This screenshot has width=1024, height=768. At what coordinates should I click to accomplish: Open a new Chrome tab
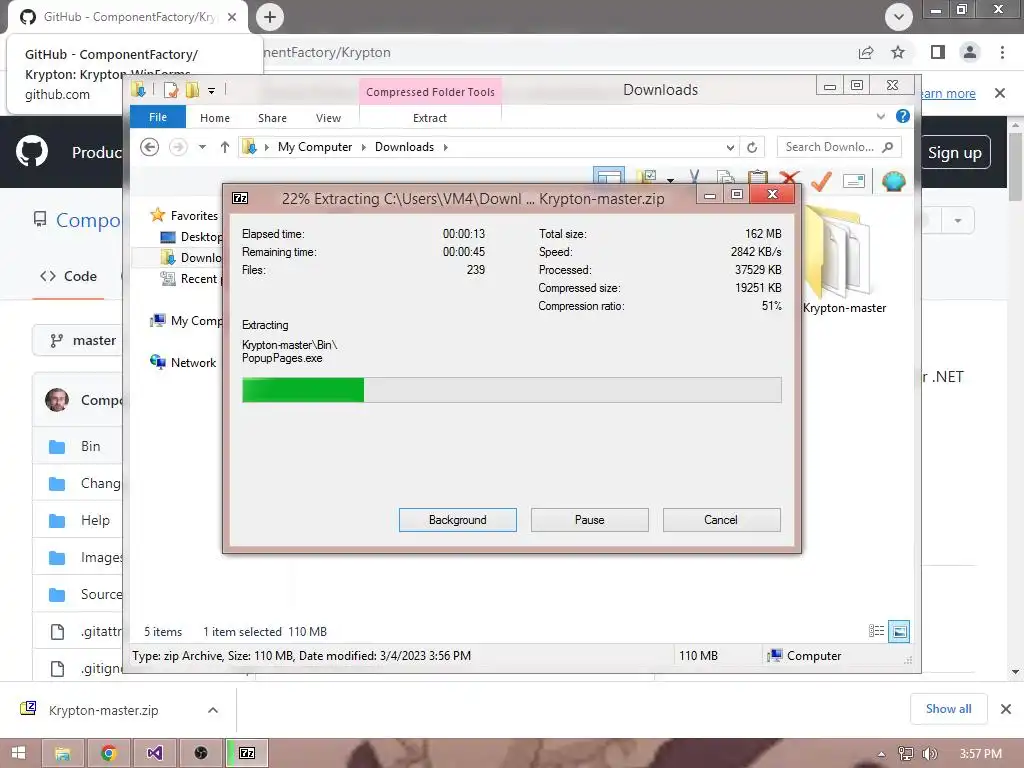click(x=270, y=17)
